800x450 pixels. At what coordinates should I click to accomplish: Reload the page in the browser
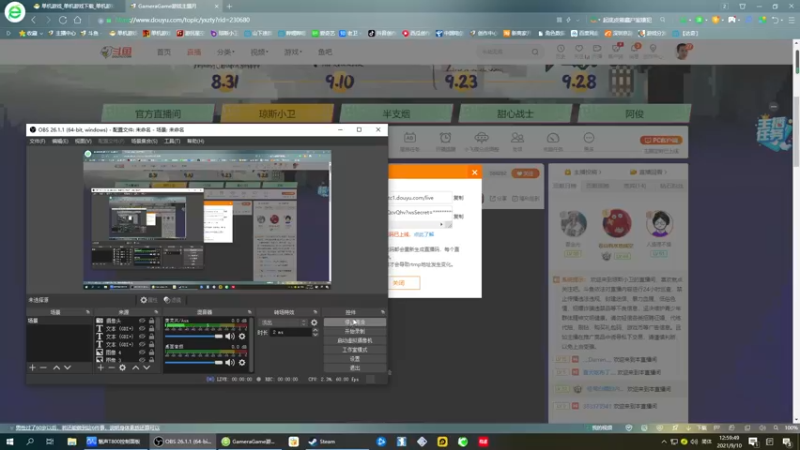point(63,20)
